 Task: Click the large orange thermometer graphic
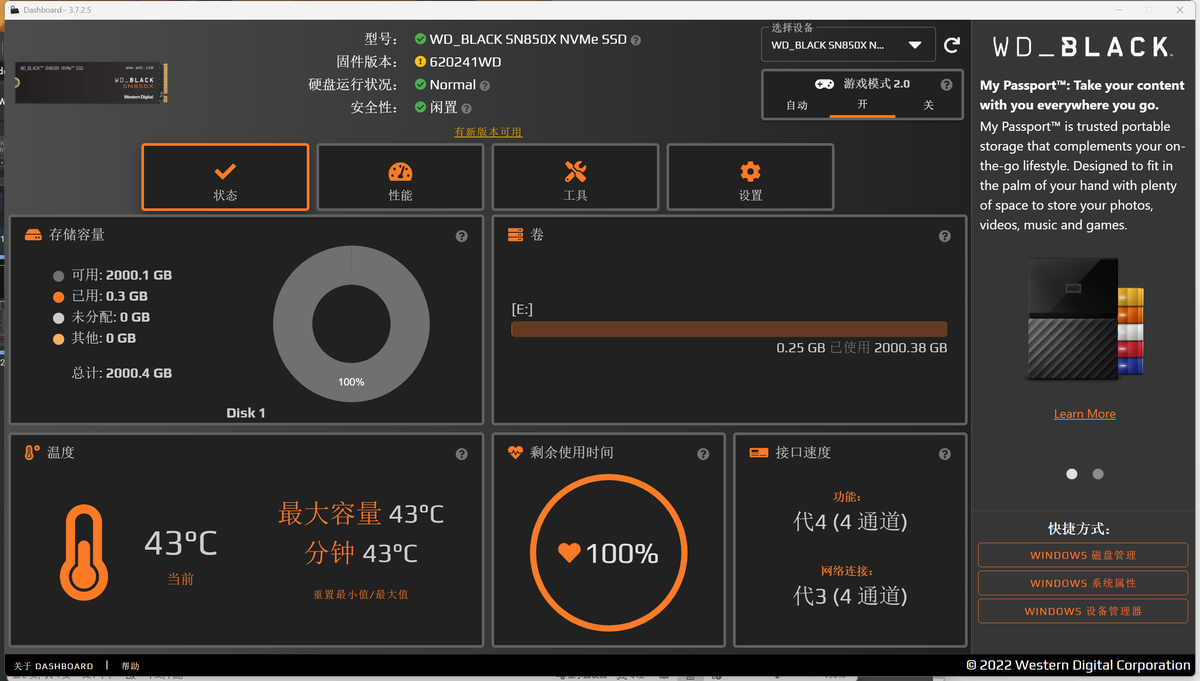coord(83,551)
